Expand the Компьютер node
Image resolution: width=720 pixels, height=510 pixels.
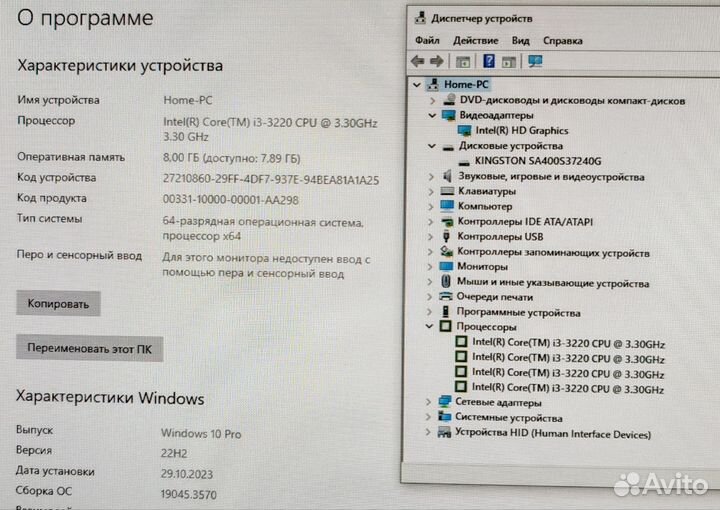[430, 207]
